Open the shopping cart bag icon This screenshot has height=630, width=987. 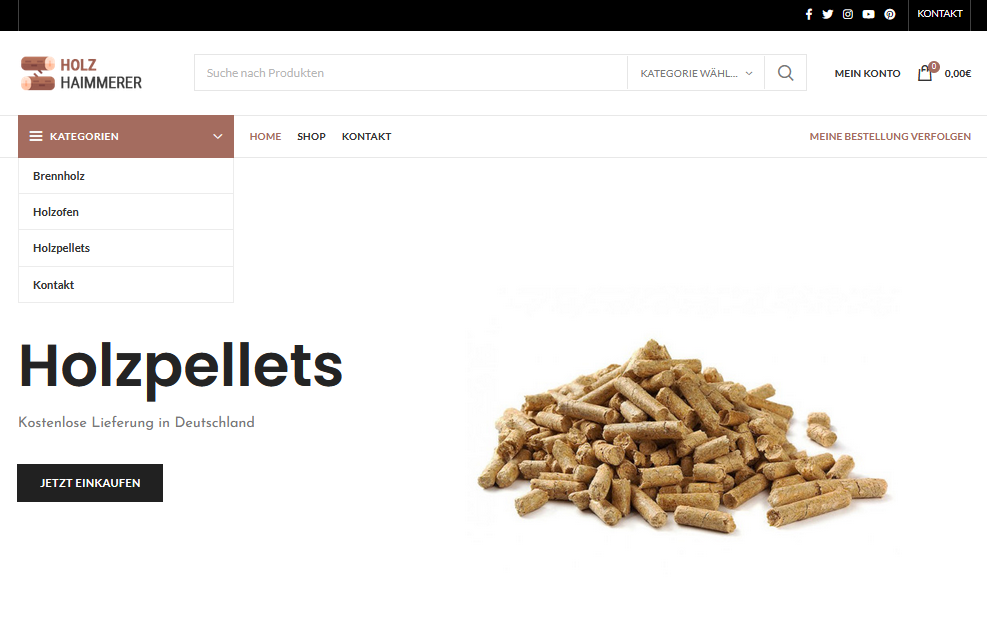click(925, 73)
